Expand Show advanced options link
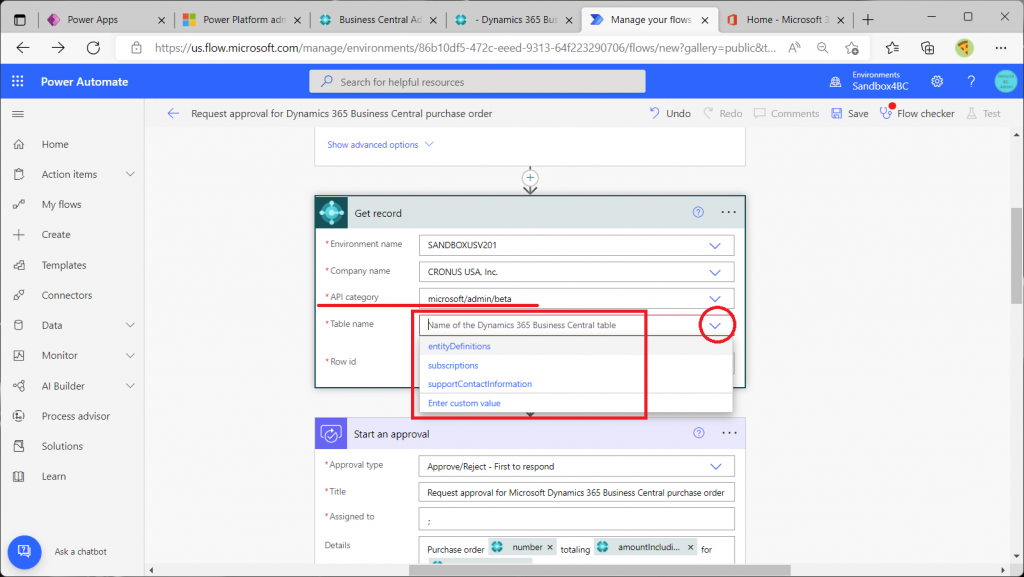Image resolution: width=1024 pixels, height=577 pixels. [x=380, y=145]
